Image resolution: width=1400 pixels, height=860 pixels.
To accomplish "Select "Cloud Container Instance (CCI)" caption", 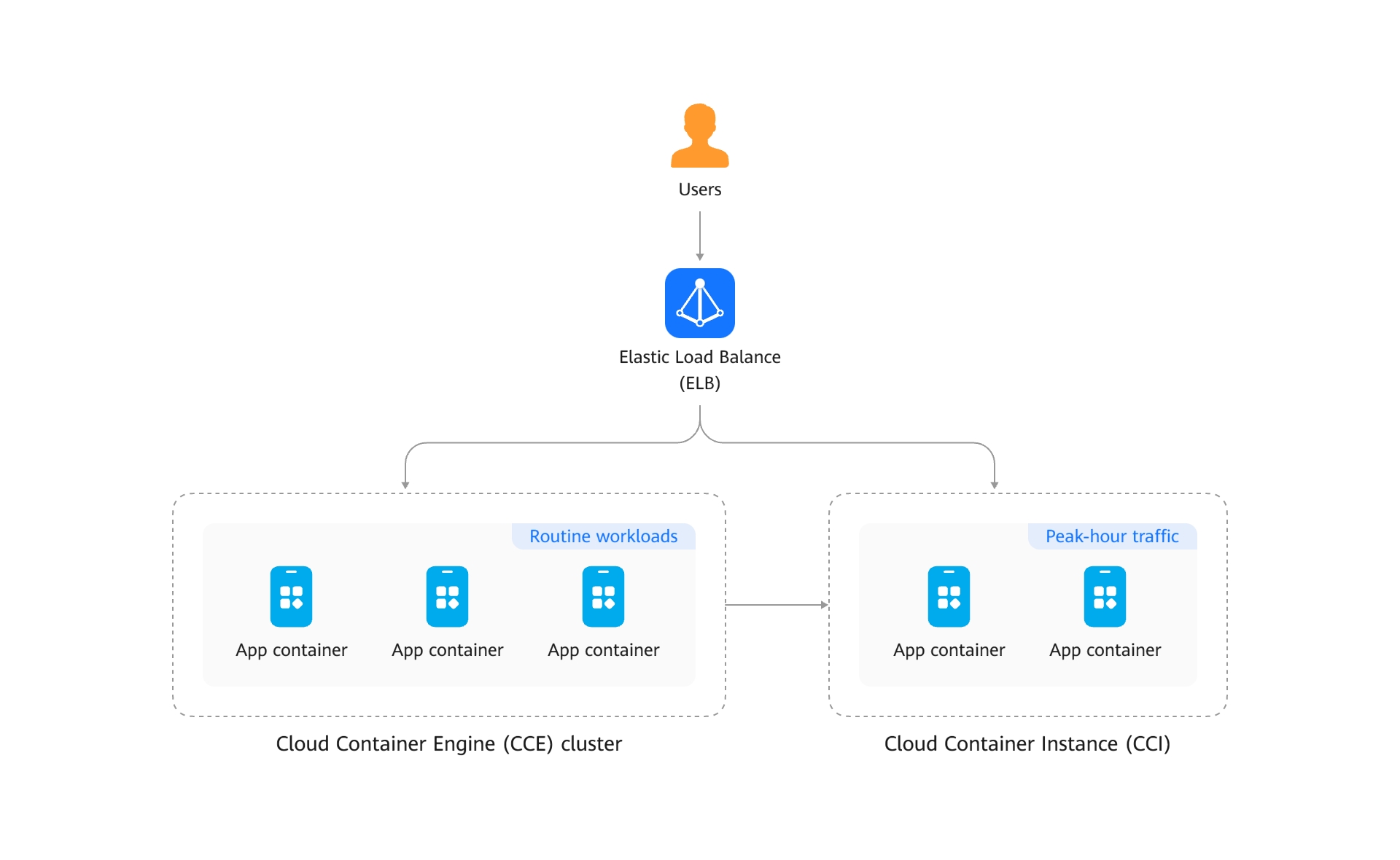I will point(1027,744).
